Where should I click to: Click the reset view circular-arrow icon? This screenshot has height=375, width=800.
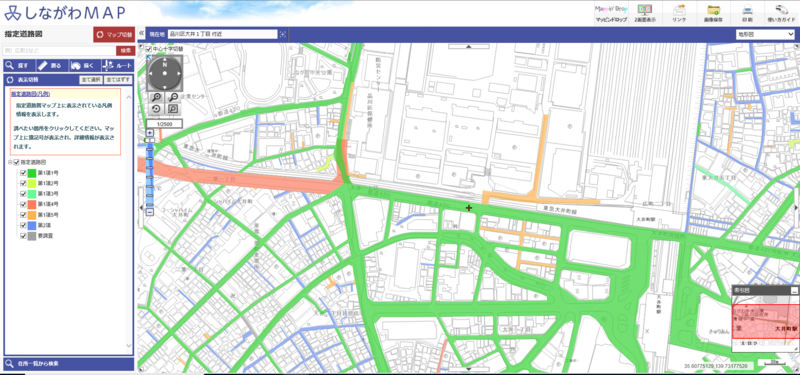pos(156,109)
